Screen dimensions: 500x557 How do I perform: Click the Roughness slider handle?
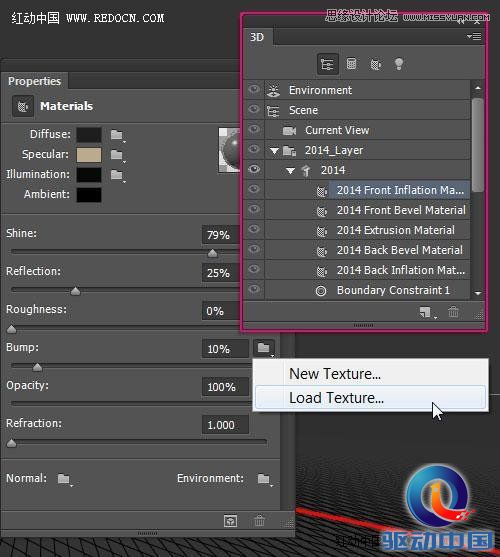[x=12, y=329]
